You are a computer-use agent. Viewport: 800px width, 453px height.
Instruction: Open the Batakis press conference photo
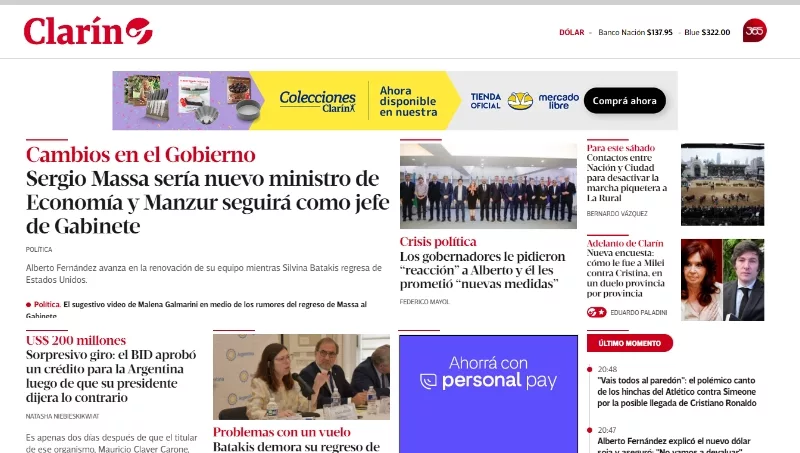click(x=302, y=377)
